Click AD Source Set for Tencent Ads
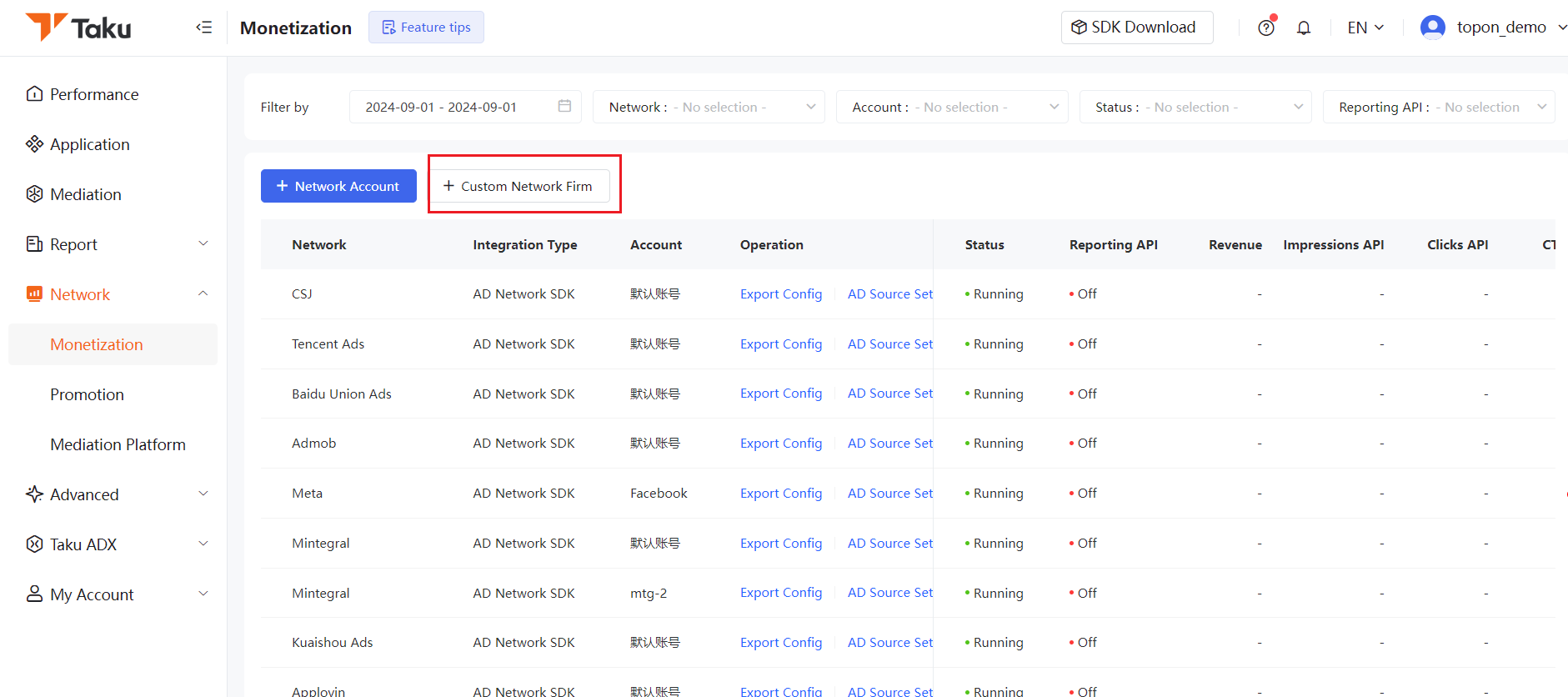Screen dimensions: 1568x697 coord(890,343)
